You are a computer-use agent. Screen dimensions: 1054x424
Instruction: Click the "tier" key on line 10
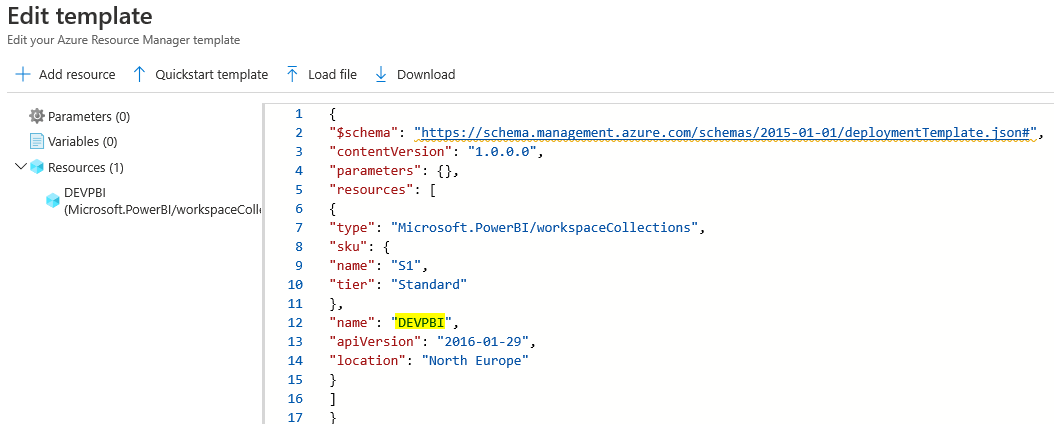[352, 285]
